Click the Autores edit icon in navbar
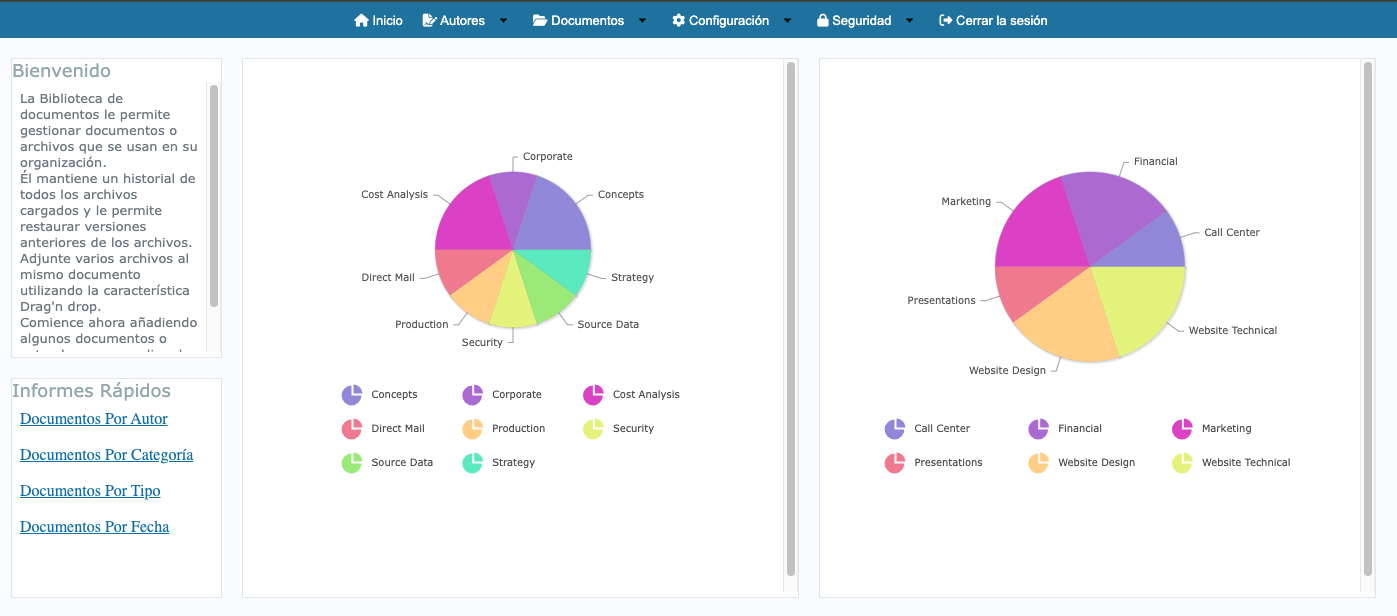Viewport: 1397px width, 616px height. click(x=429, y=20)
